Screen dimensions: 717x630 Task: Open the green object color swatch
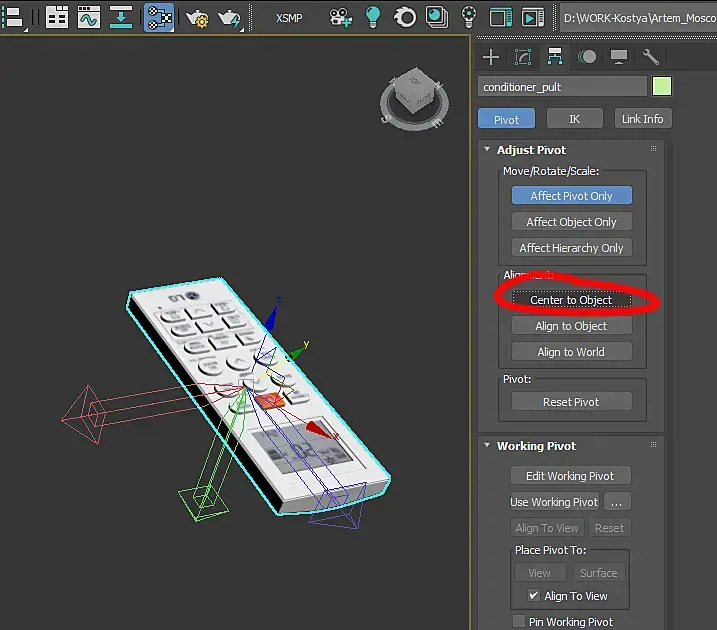point(662,86)
